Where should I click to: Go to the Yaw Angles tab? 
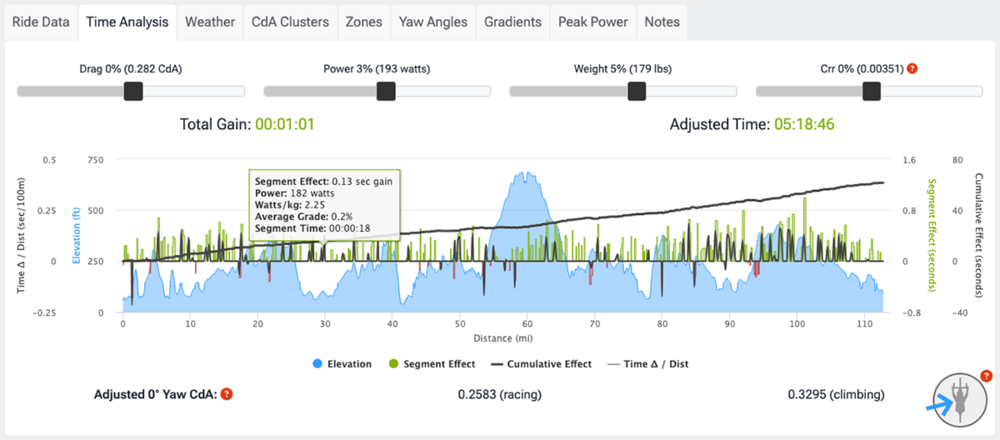(x=432, y=21)
